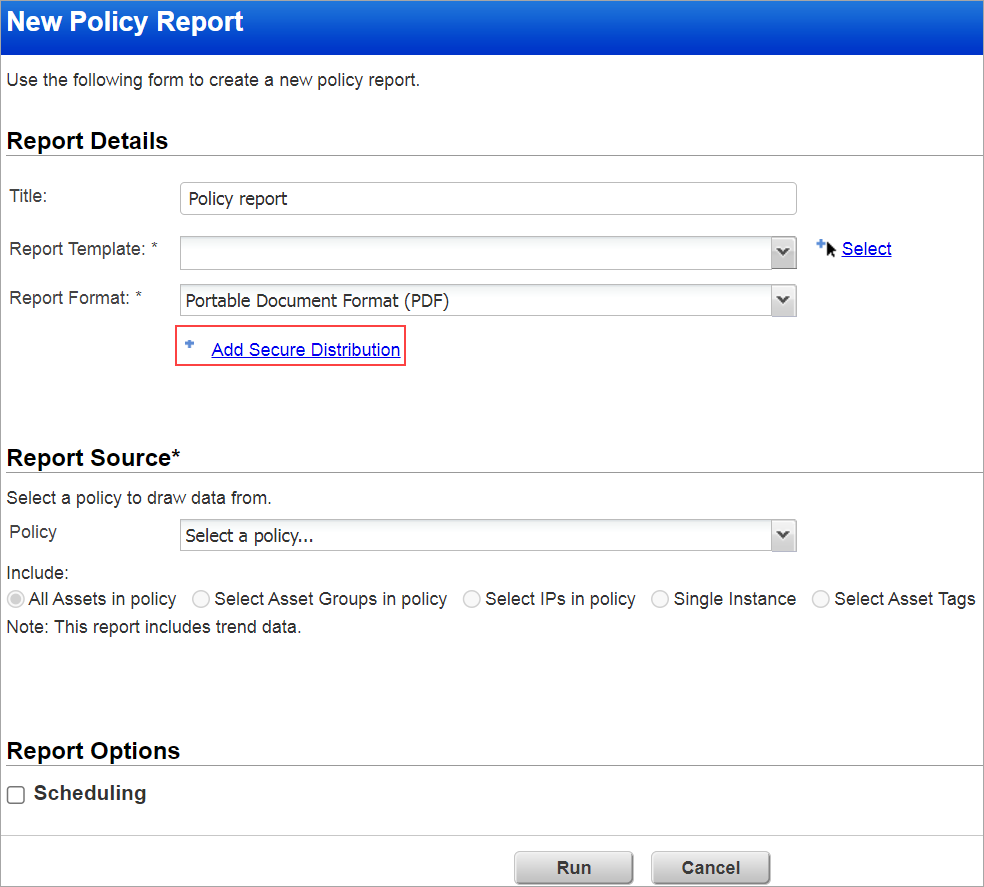Select the All Assets in policy option
The width and height of the screenshot is (984, 887).
(14, 599)
